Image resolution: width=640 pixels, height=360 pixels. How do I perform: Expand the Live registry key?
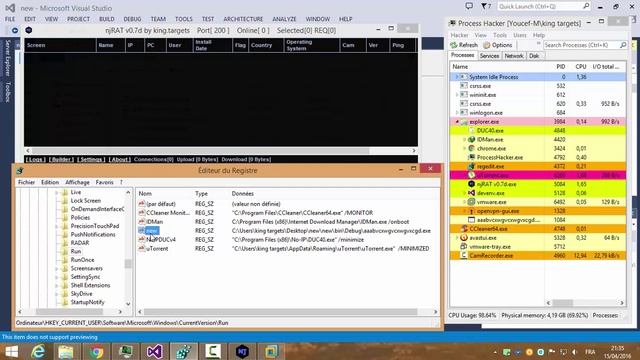[x=57, y=192]
